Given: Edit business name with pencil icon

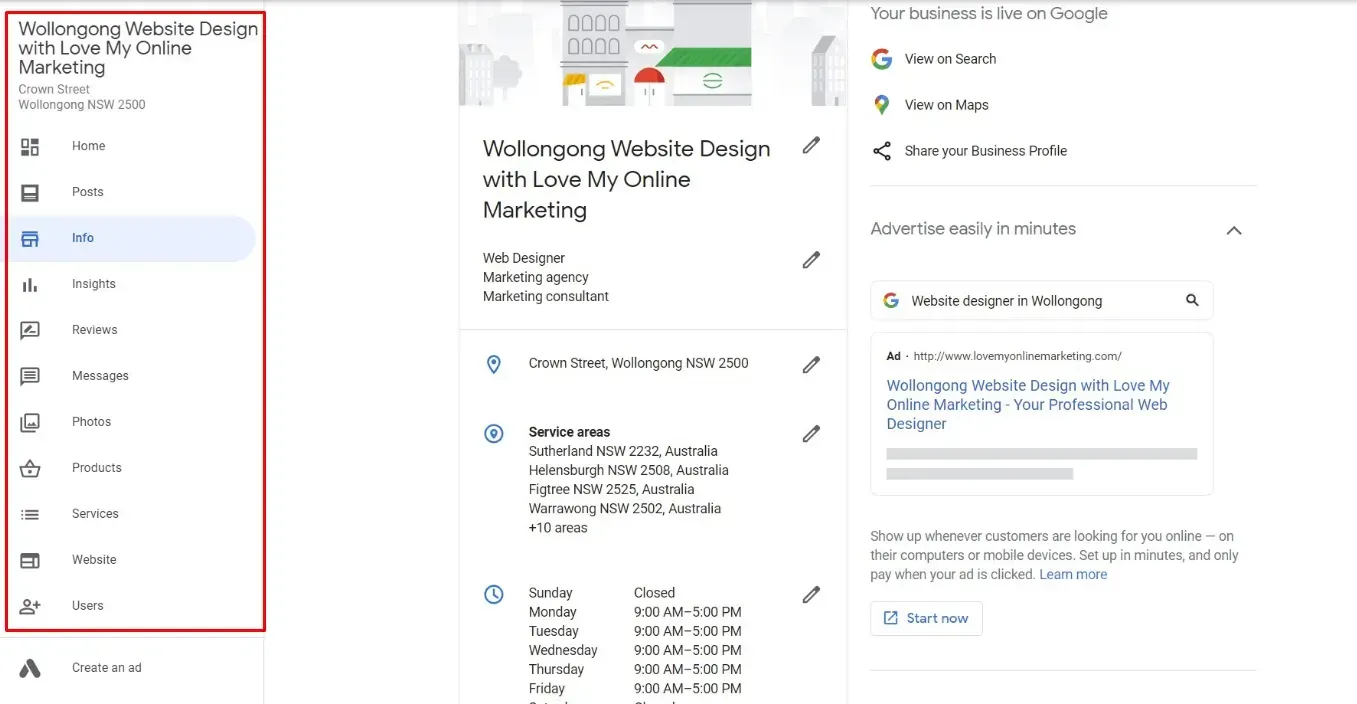Looking at the screenshot, I should pos(811,146).
